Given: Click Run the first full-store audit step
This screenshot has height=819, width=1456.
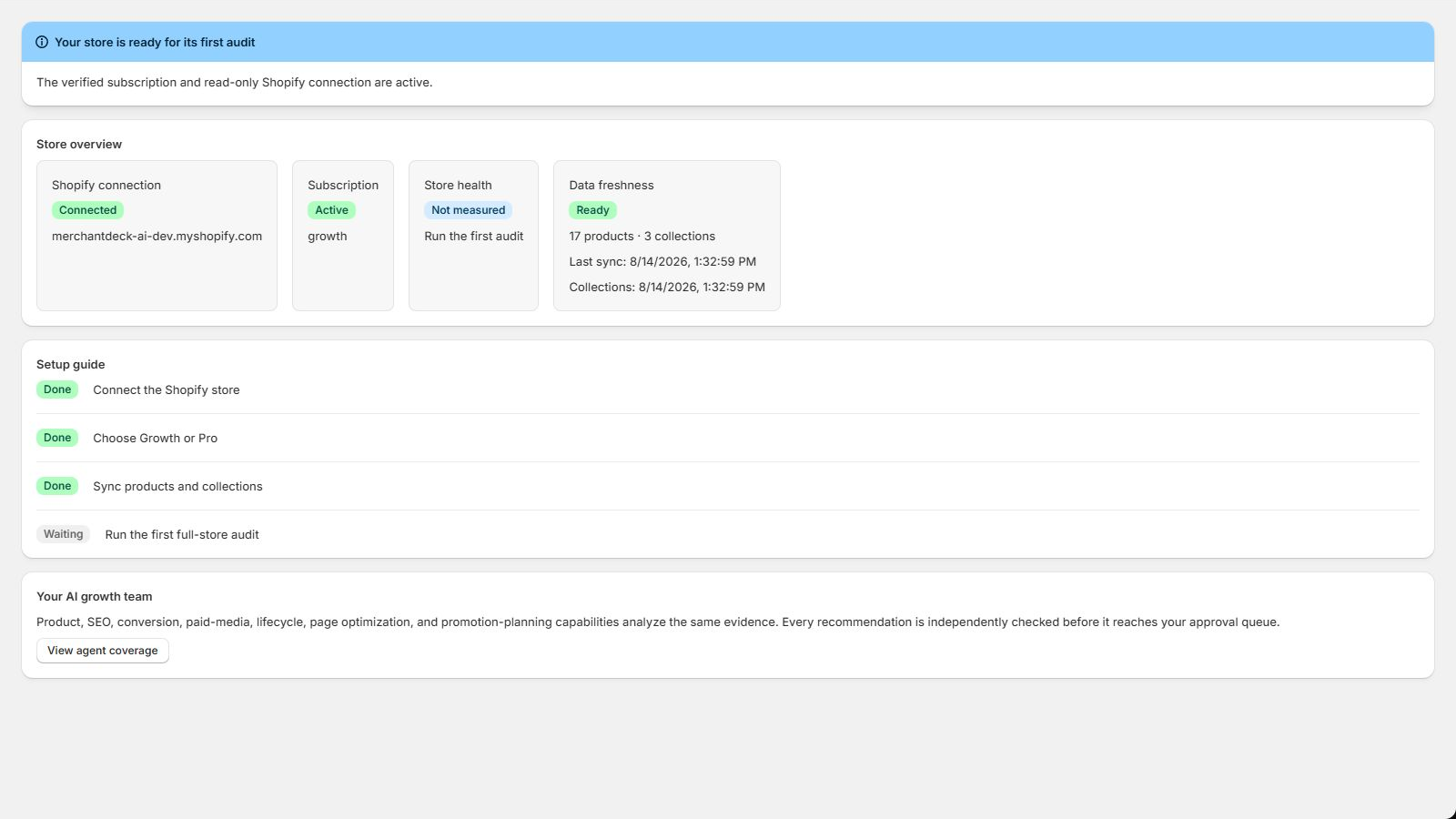Looking at the screenshot, I should (182, 534).
